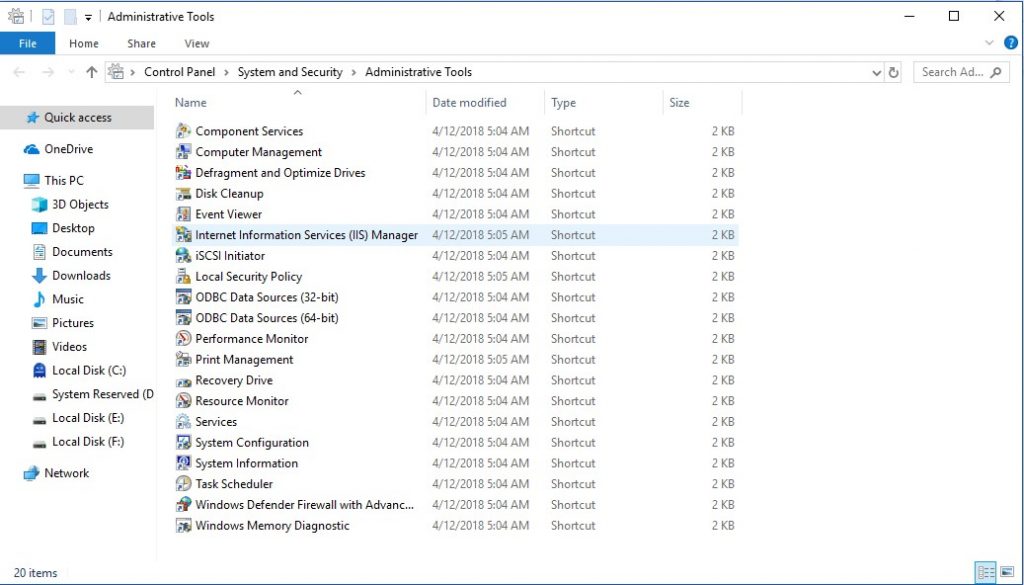
Task: Navigate to System and Security breadcrumb
Action: (x=290, y=72)
